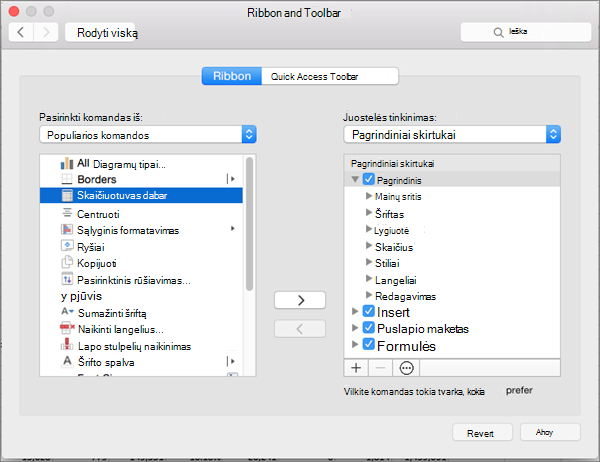The height and width of the screenshot is (462, 600).
Task: Select the Skaičiuotuvas dabar calculator icon
Action: [67, 195]
